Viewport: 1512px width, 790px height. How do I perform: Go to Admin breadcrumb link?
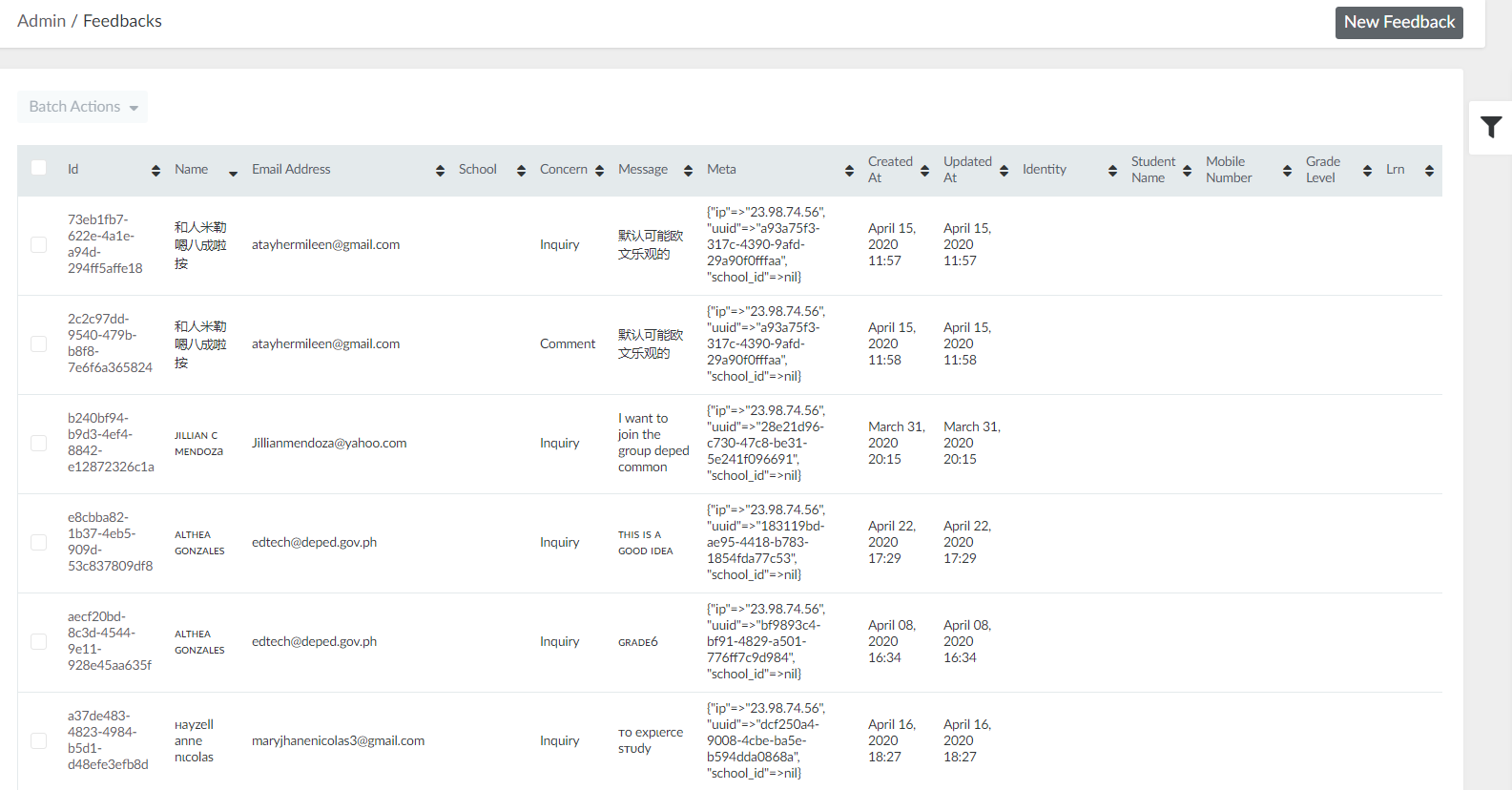[x=42, y=21]
